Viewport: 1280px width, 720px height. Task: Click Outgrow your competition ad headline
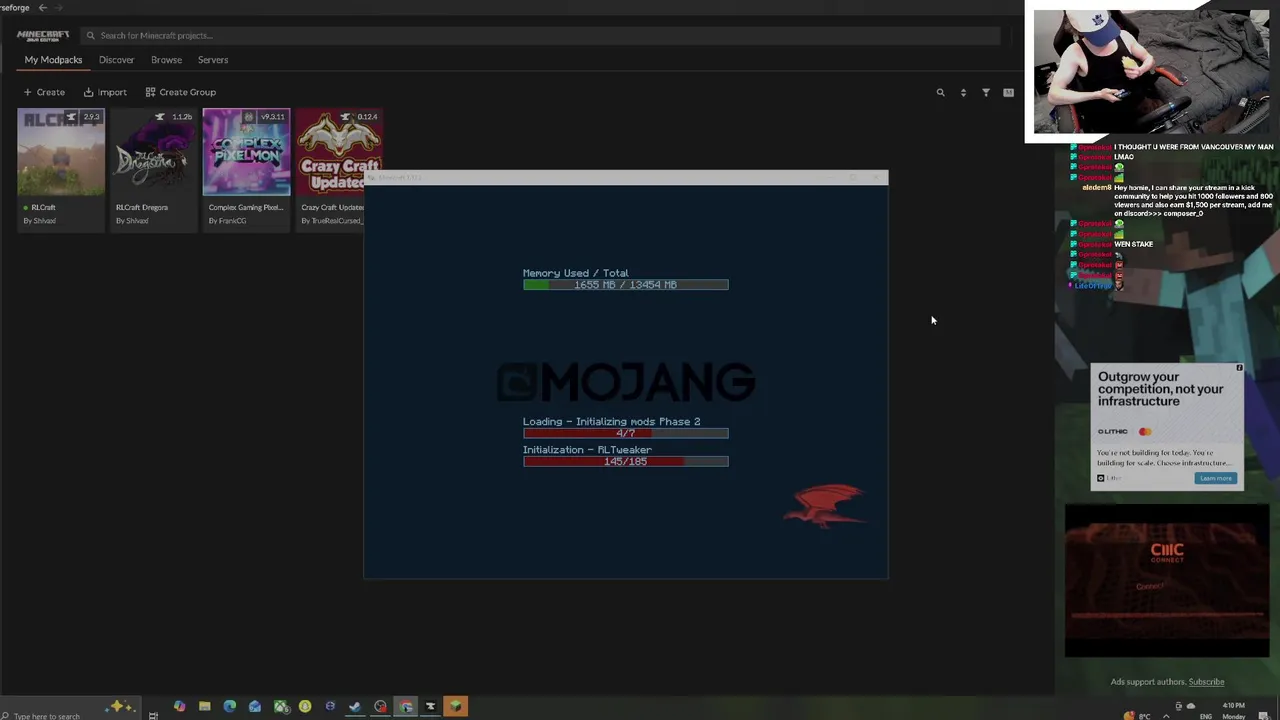coord(1160,389)
